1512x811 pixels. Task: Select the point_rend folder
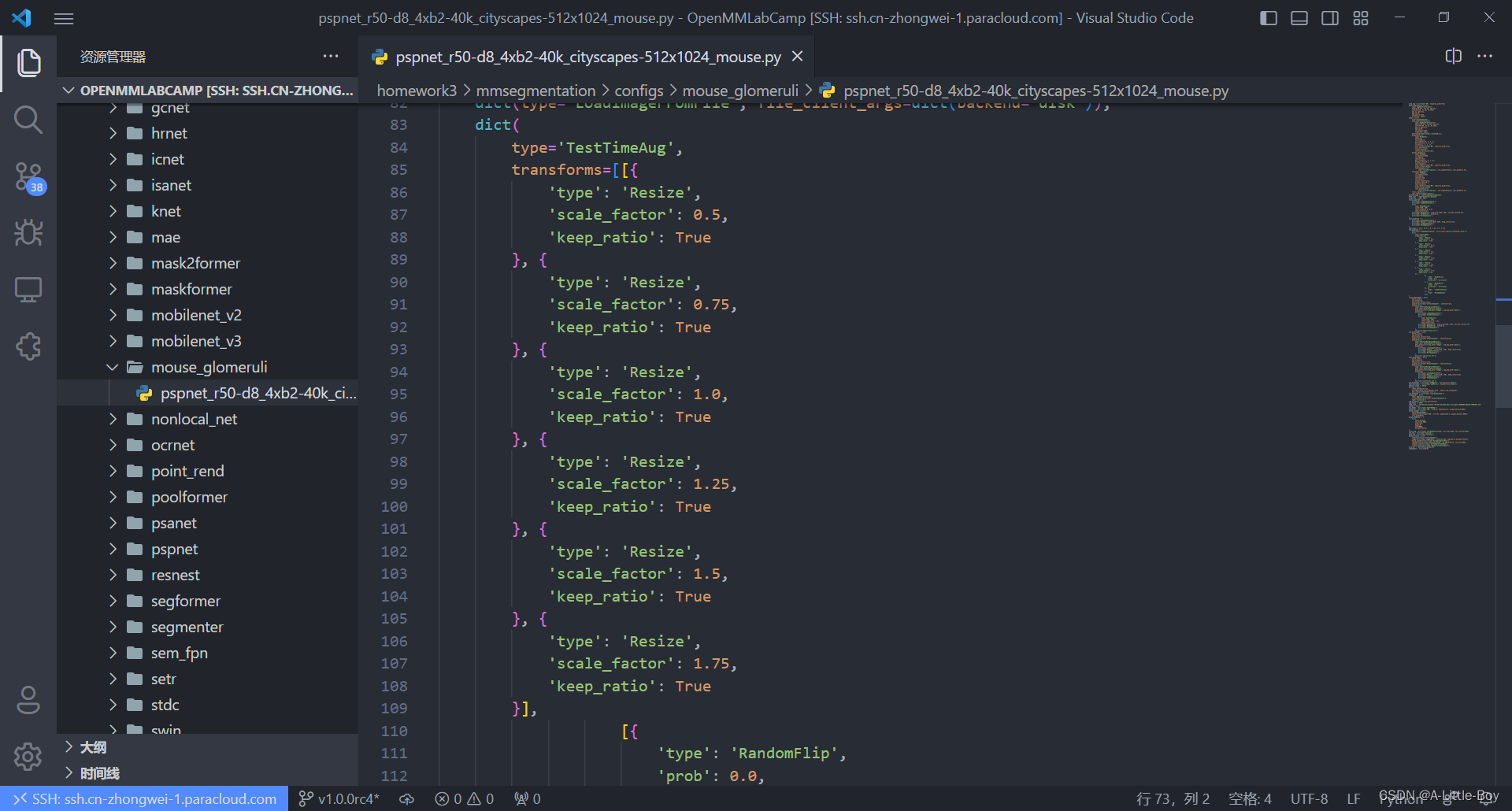pos(208,471)
